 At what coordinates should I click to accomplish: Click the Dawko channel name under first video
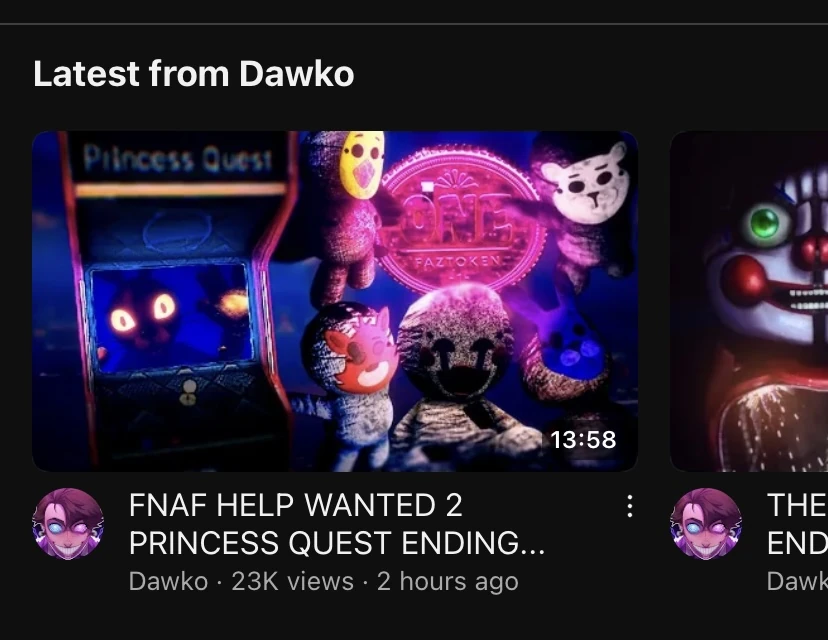click(168, 581)
